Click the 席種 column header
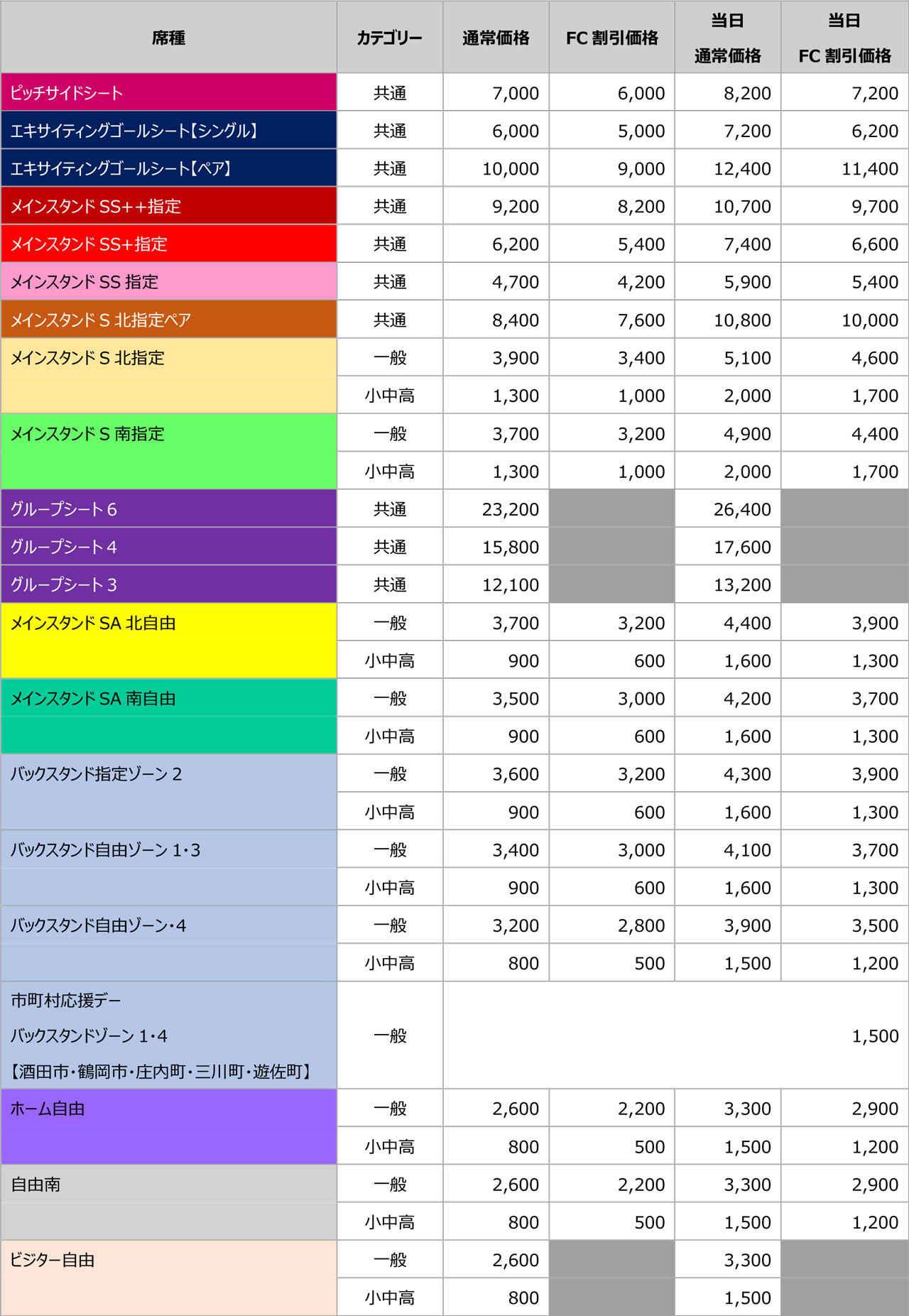 [168, 38]
